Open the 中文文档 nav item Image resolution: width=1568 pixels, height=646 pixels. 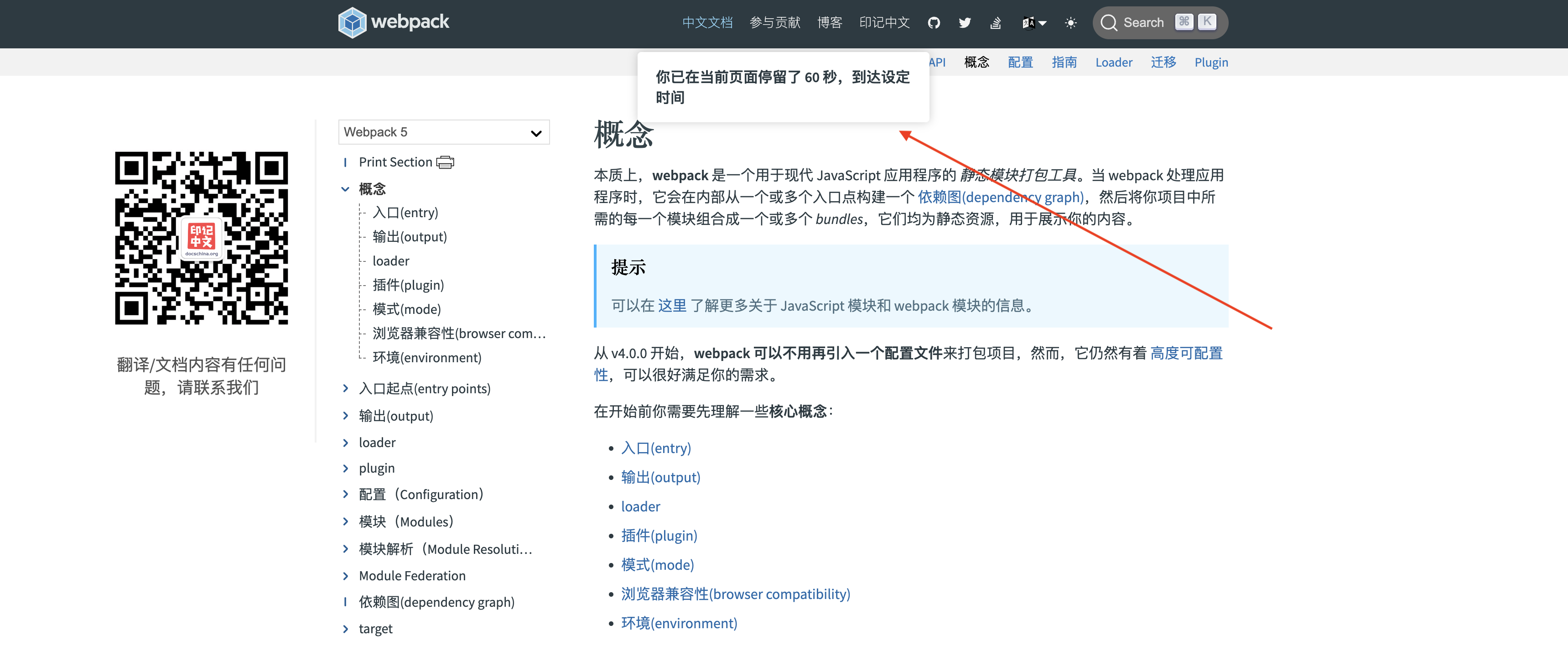[x=707, y=22]
